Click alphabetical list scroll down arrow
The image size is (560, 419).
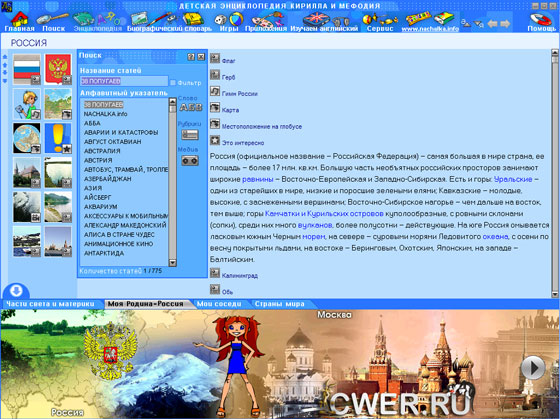point(172,263)
